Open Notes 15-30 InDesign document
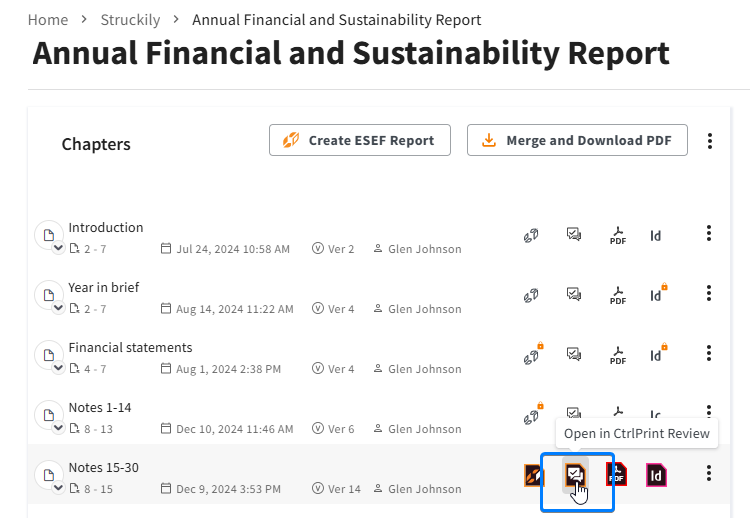This screenshot has width=750, height=518. 656,475
